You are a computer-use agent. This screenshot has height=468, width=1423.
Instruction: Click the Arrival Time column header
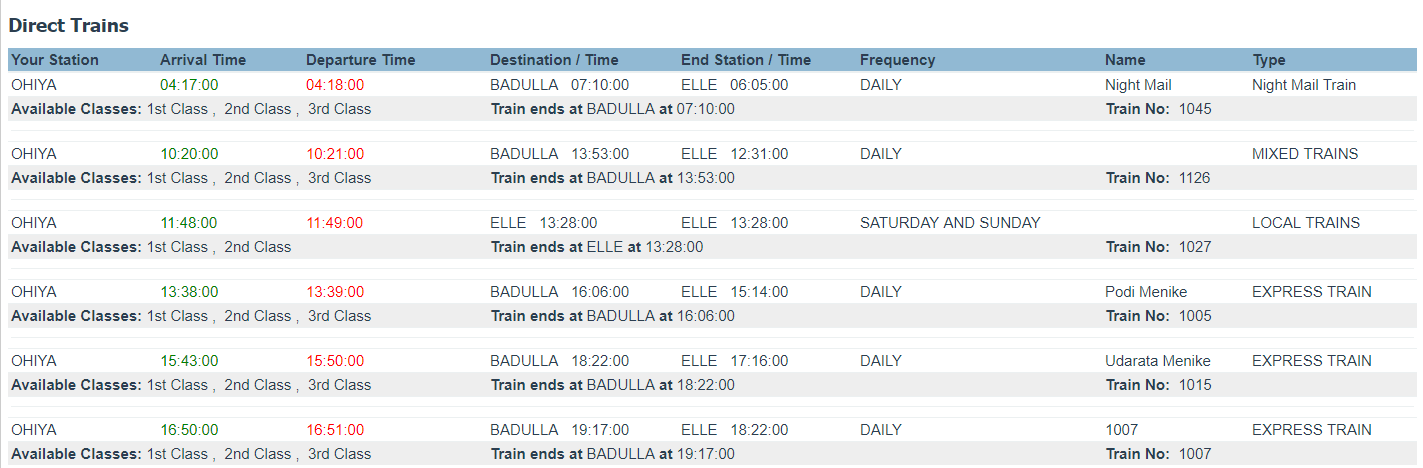pos(203,60)
